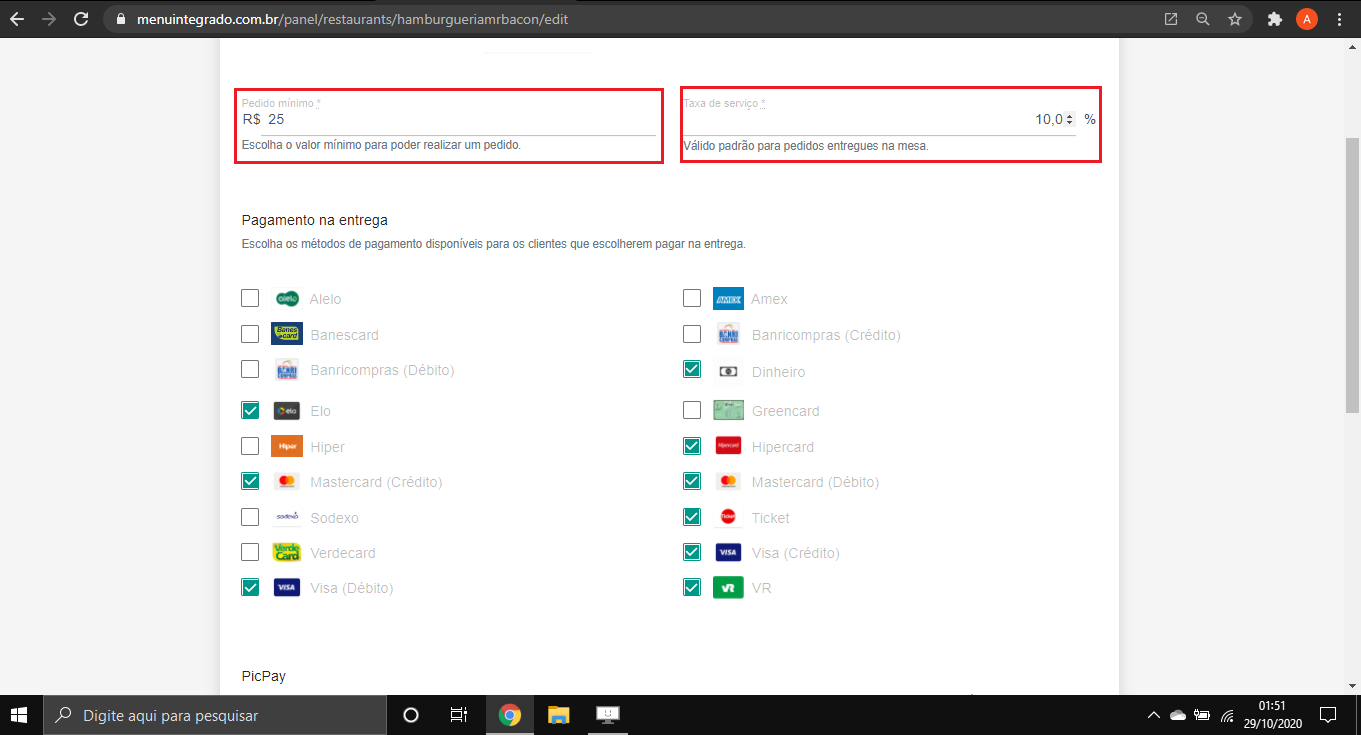Disable the Visa (Crédito) checkbox
The image size is (1361, 735).
click(x=692, y=552)
